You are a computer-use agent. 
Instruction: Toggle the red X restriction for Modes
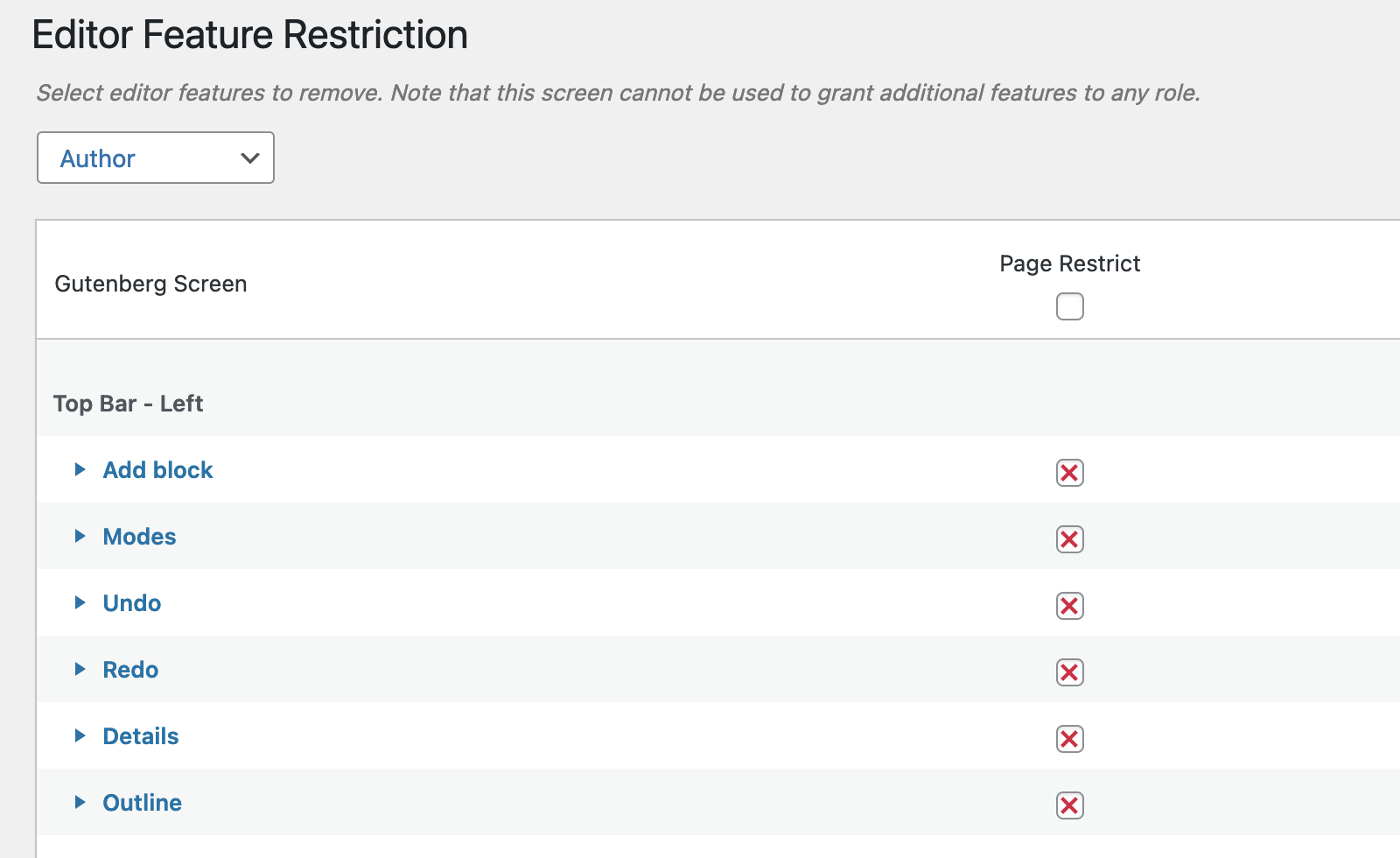(x=1069, y=539)
